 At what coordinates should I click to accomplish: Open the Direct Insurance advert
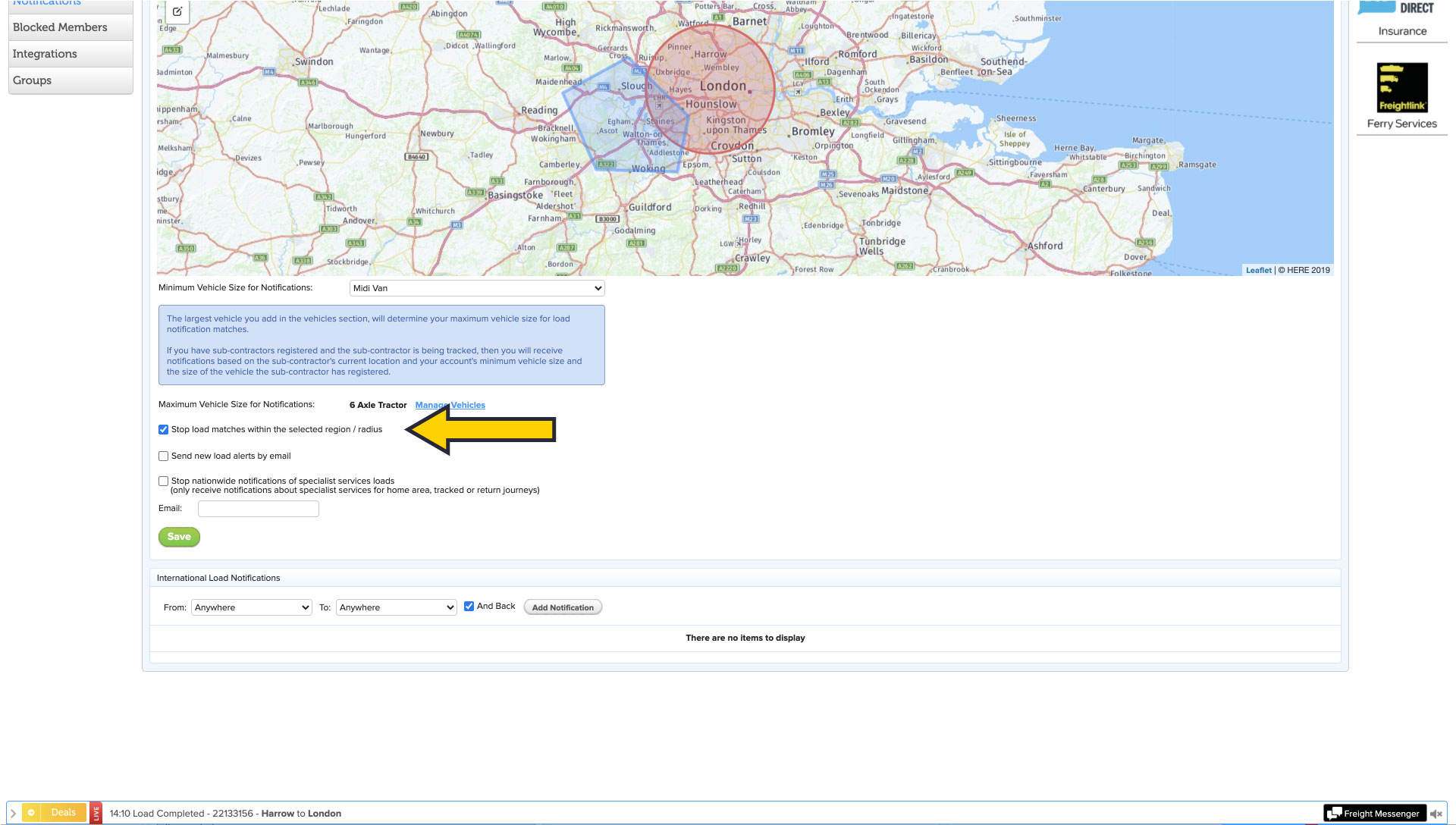point(1402,19)
